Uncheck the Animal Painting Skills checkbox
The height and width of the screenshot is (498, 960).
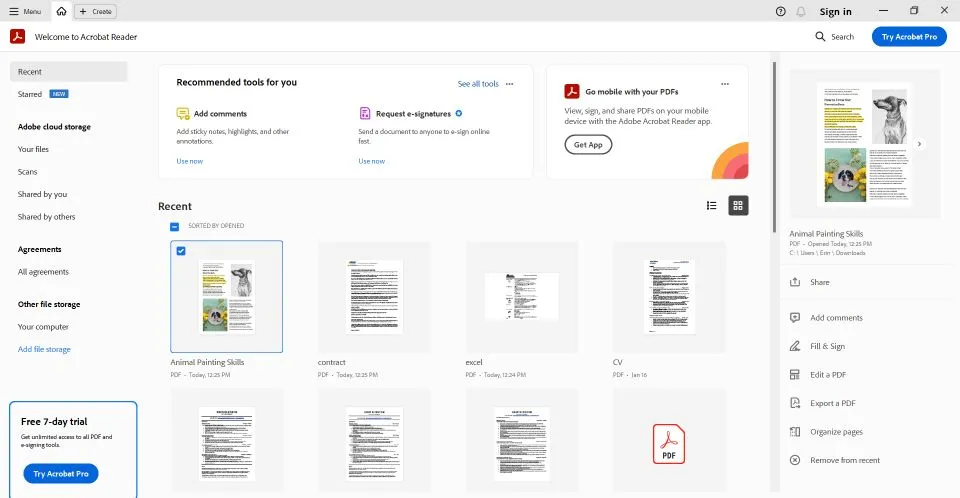pyautogui.click(x=181, y=251)
